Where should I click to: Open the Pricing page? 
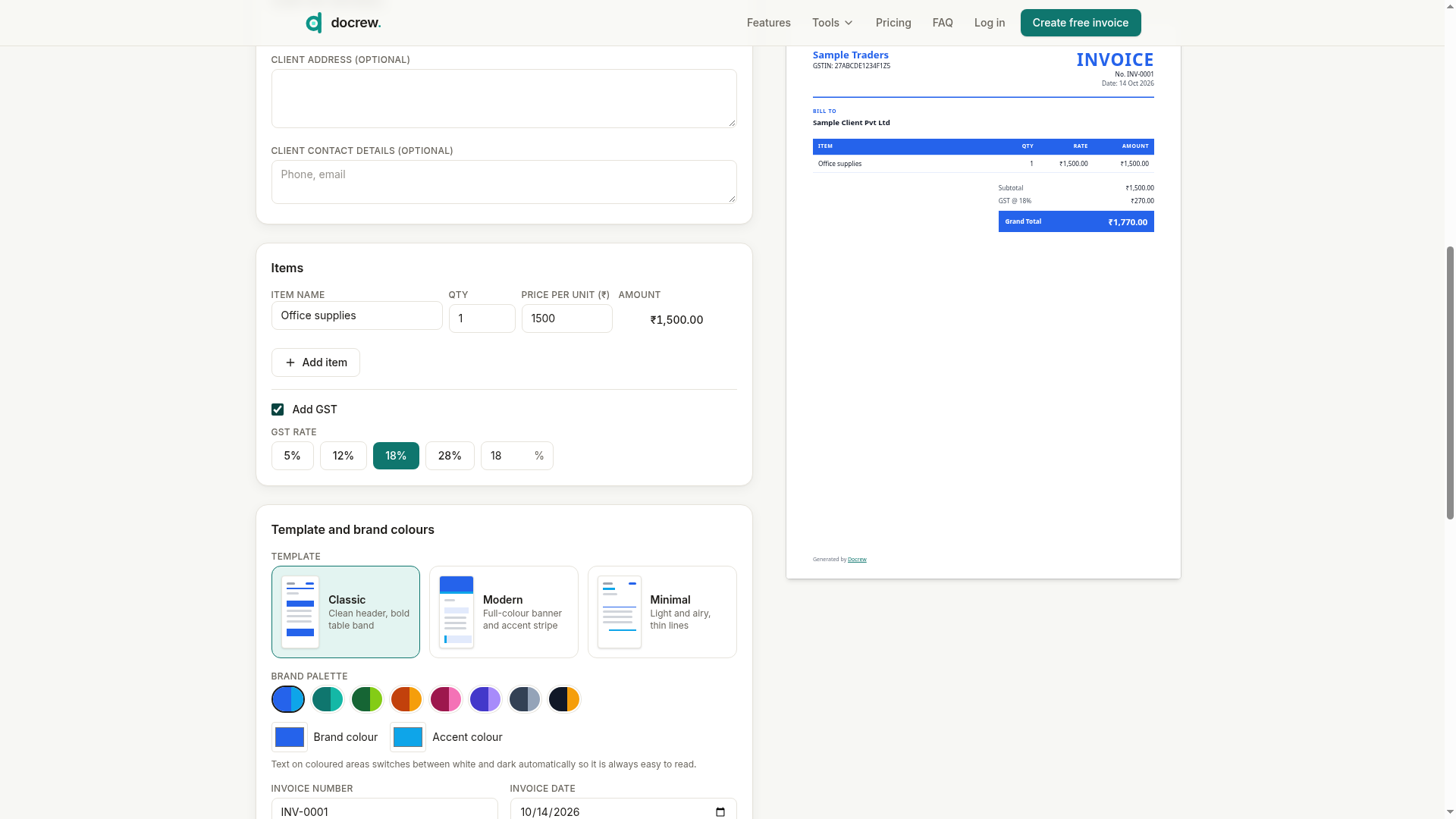coord(893,23)
